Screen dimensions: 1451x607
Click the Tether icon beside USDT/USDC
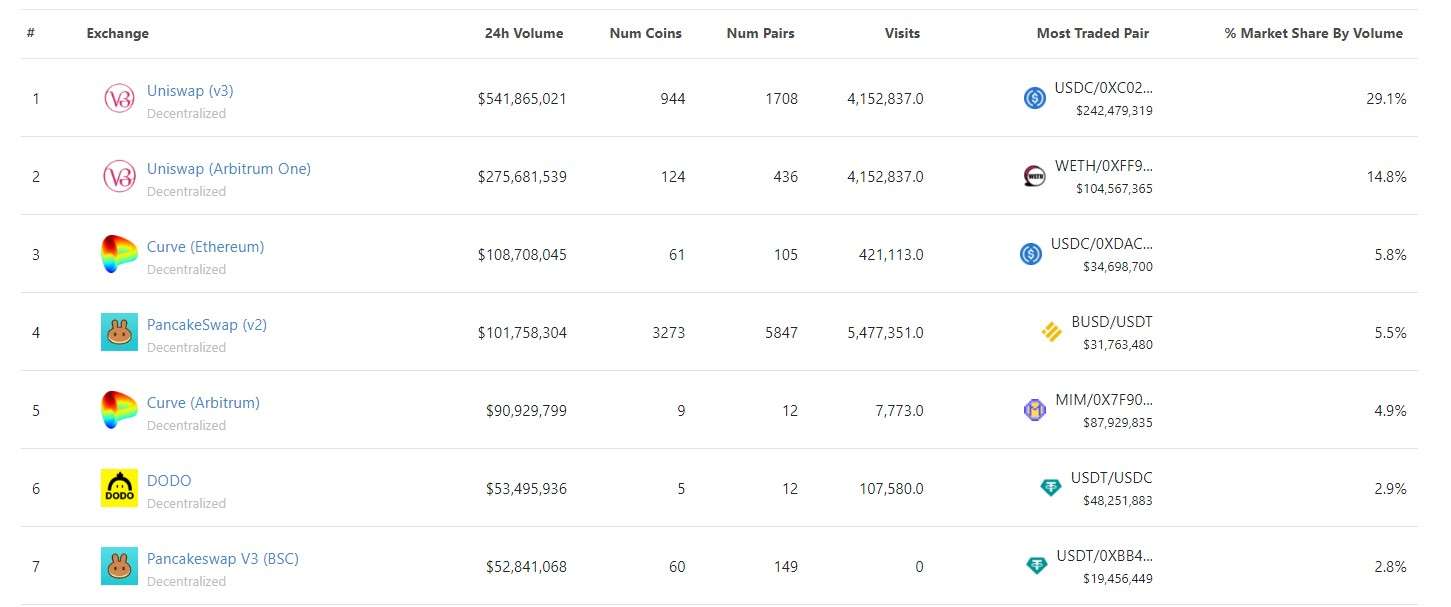tap(1051, 488)
